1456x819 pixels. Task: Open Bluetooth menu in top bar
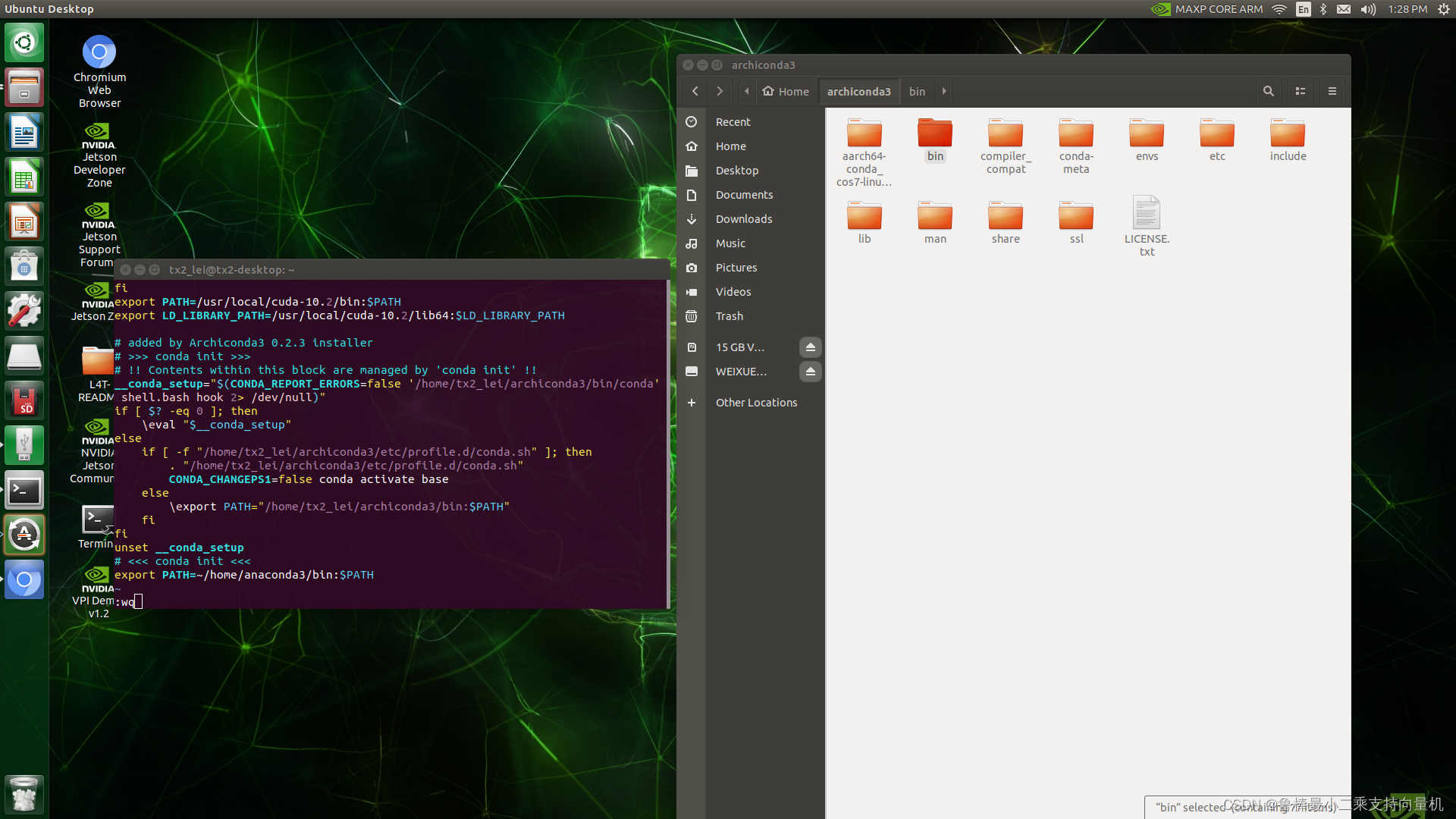(1323, 9)
